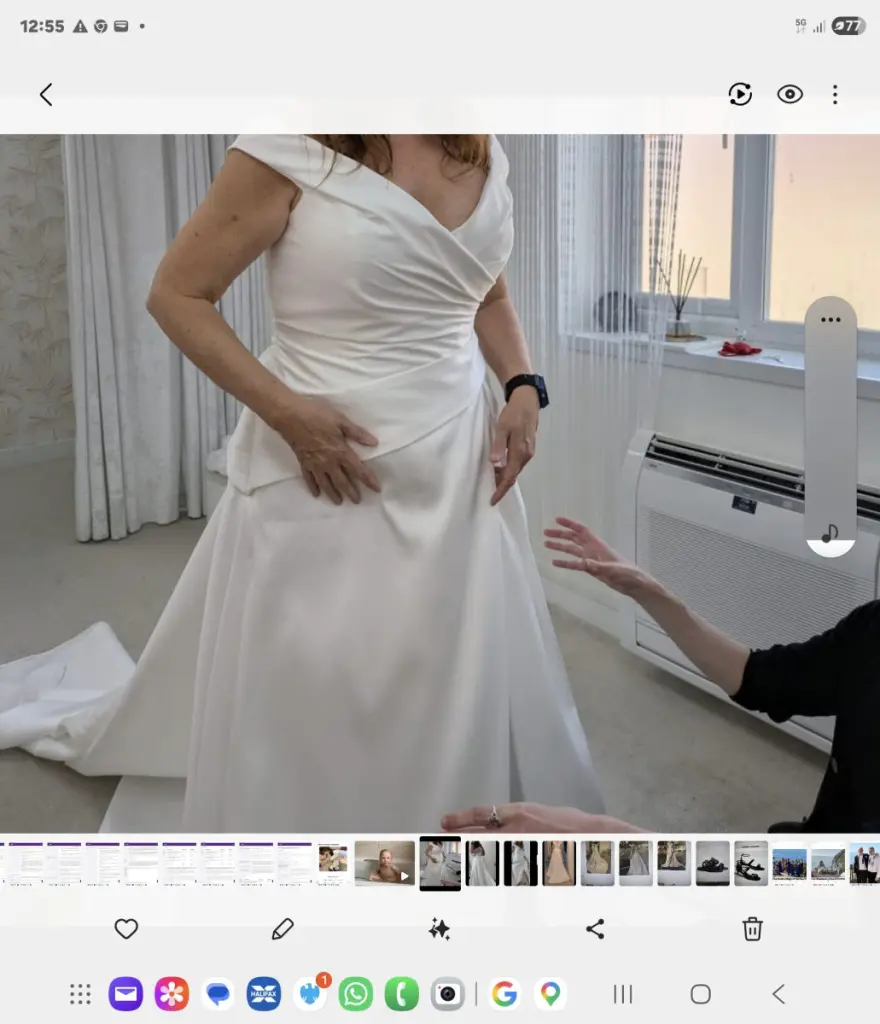This screenshot has height=1024, width=880.
Task: Open the app drawer grid icon
Action: pos(80,994)
